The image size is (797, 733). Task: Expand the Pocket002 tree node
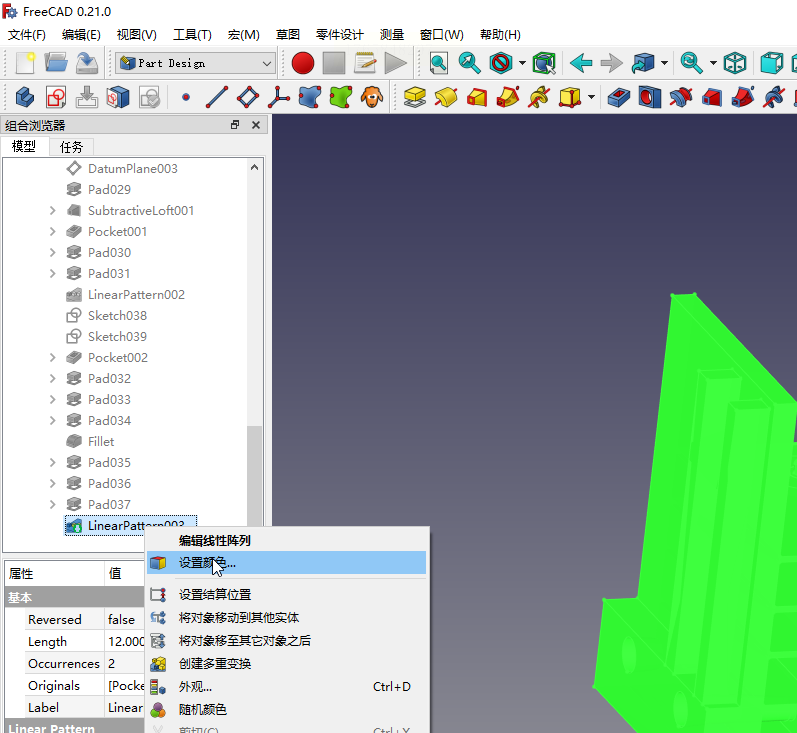(52, 358)
